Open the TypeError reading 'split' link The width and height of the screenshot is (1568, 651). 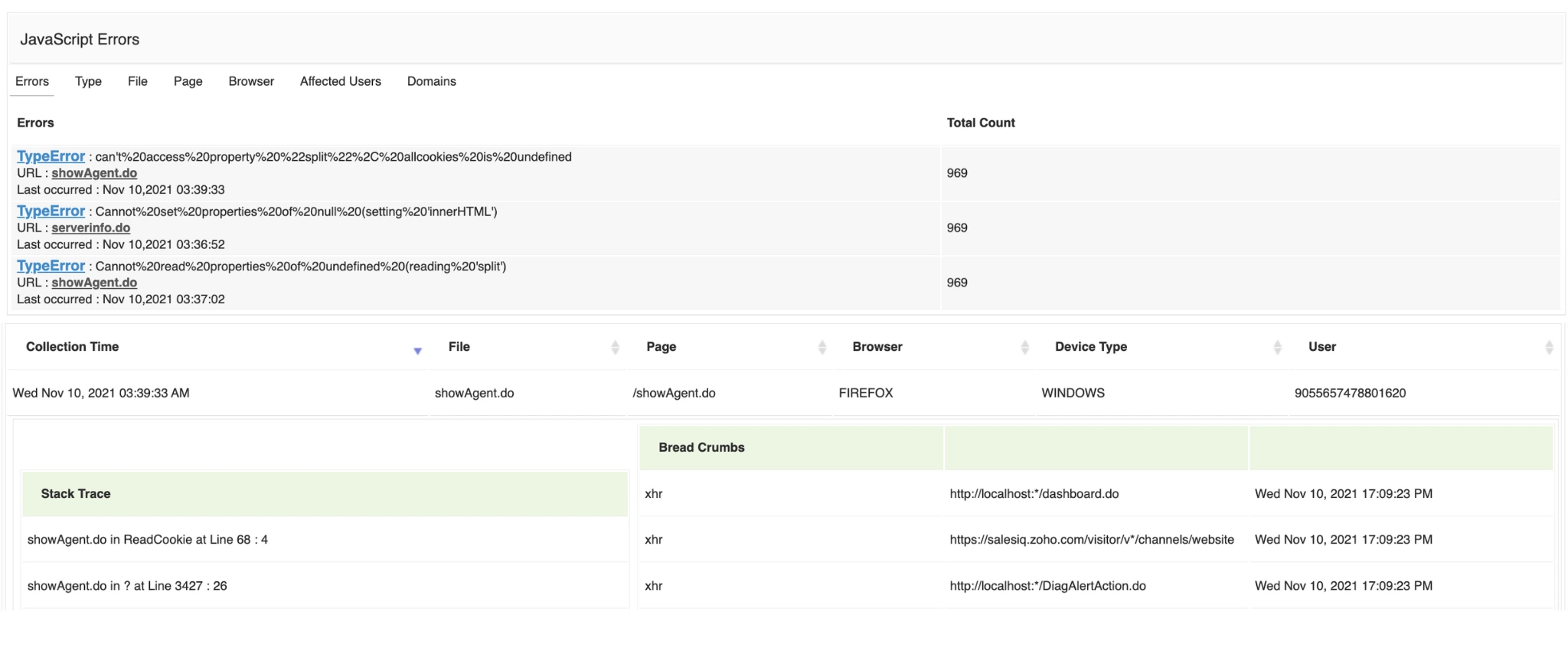pos(51,266)
